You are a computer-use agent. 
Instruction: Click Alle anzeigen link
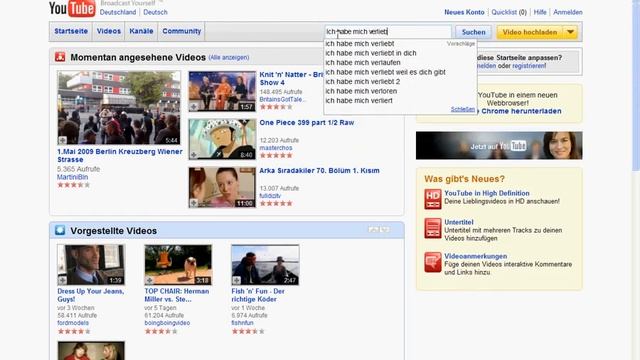[229, 58]
